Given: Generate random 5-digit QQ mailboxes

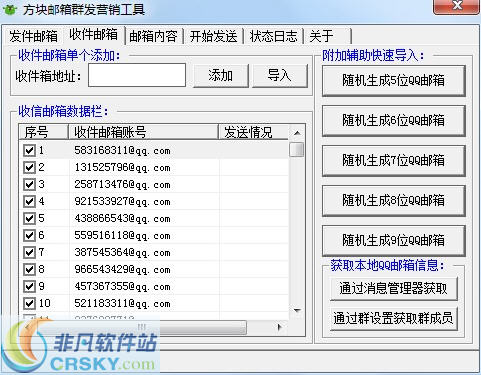Looking at the screenshot, I should (x=393, y=81).
